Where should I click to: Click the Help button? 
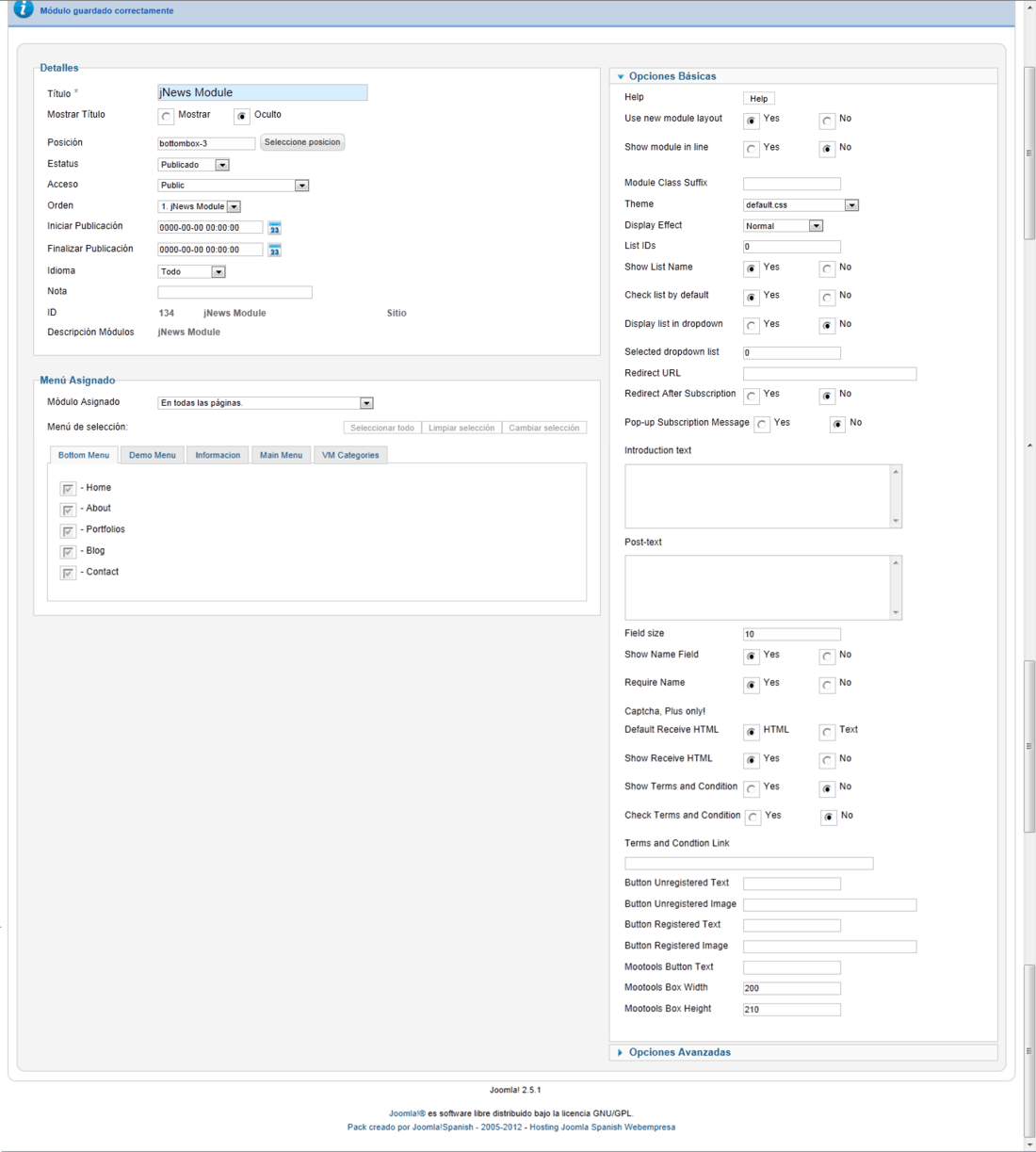(759, 99)
